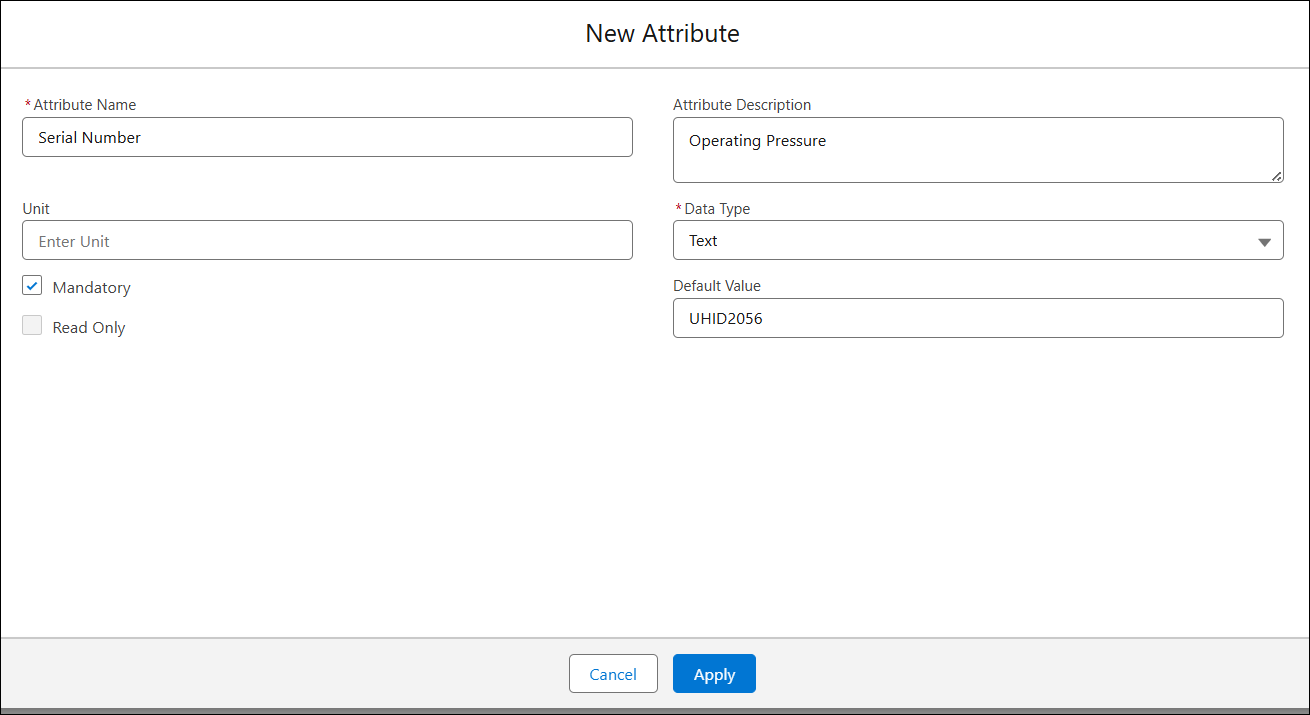Click the description resize handle
Viewport: 1310px width, 715px height.
1277,176
